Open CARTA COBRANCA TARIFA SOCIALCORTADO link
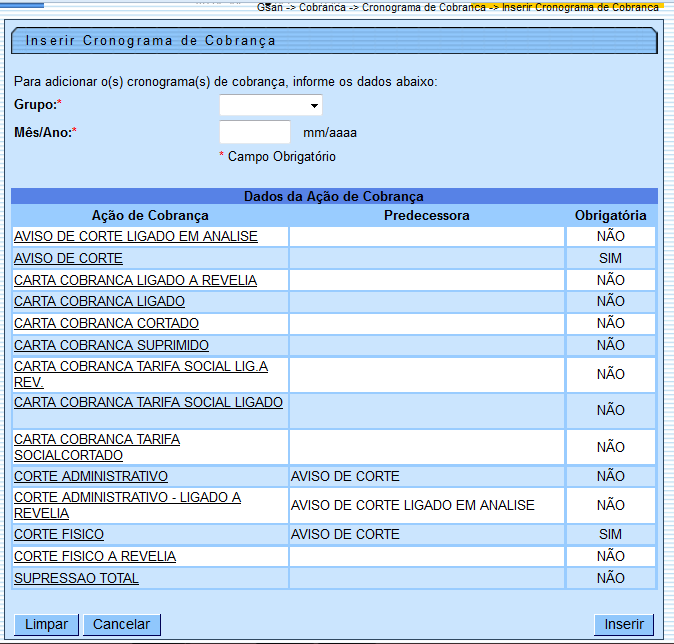Screen dimensions: 674x644 coord(97,439)
